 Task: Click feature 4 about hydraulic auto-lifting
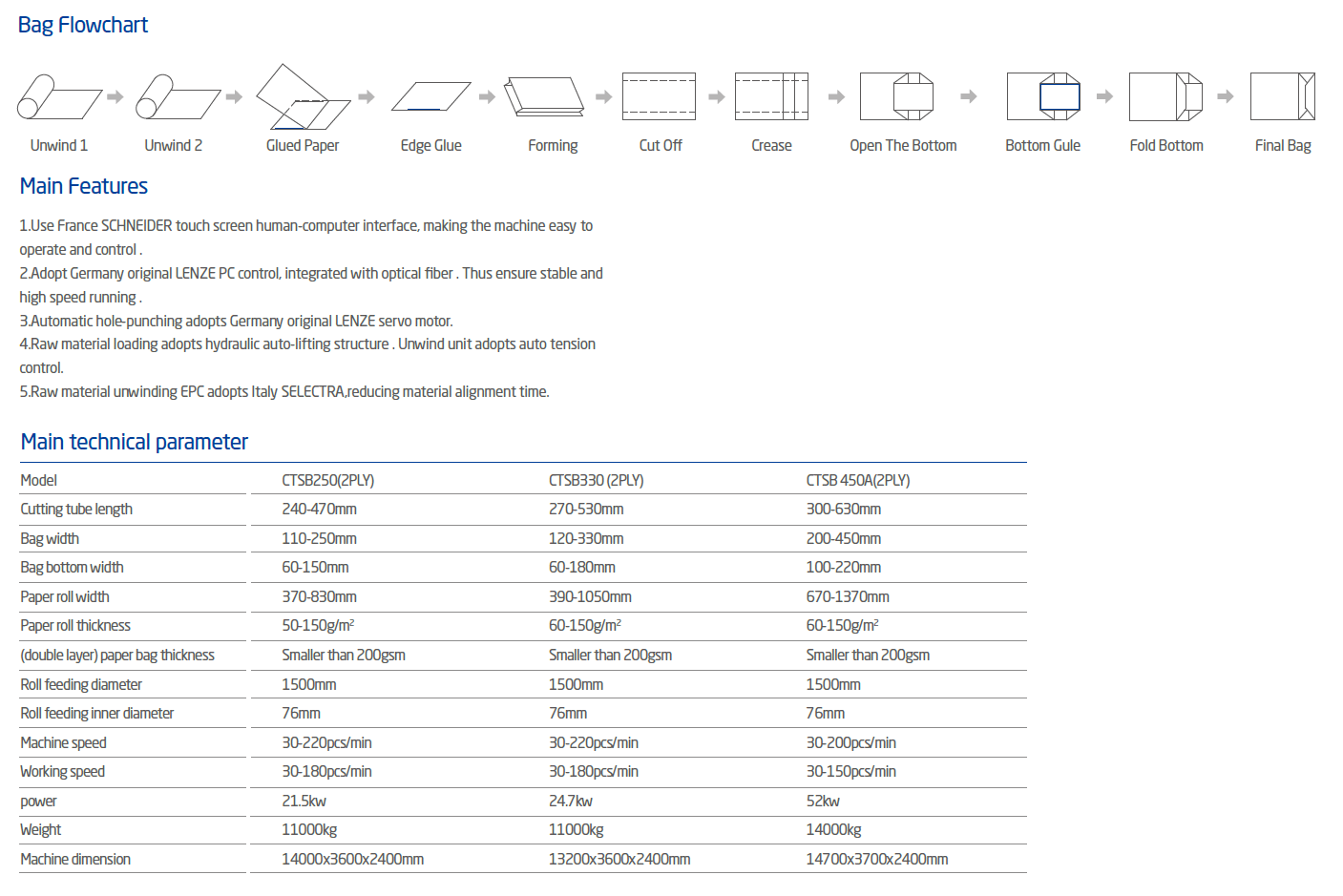pos(307,356)
